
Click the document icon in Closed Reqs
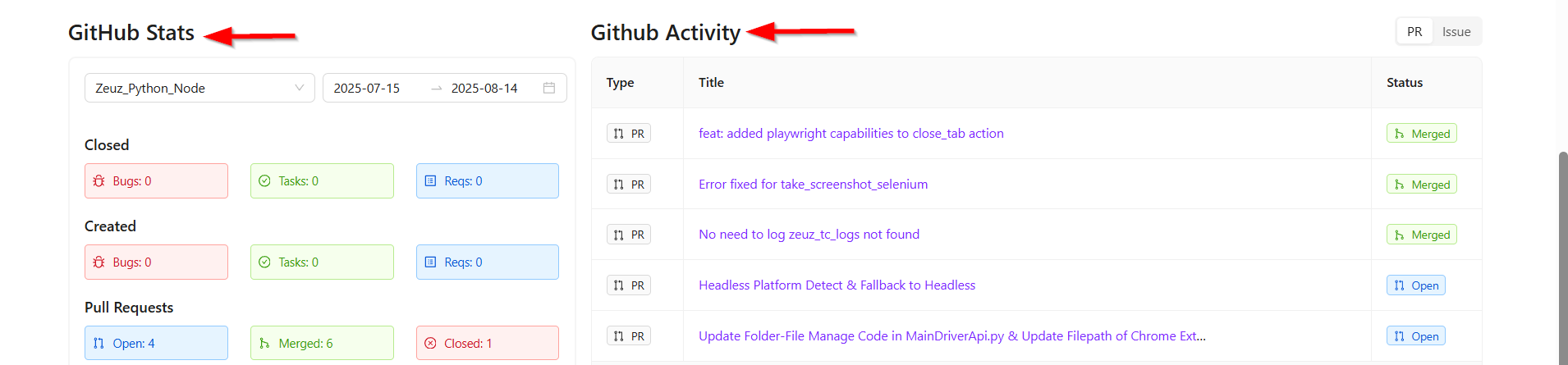[430, 180]
